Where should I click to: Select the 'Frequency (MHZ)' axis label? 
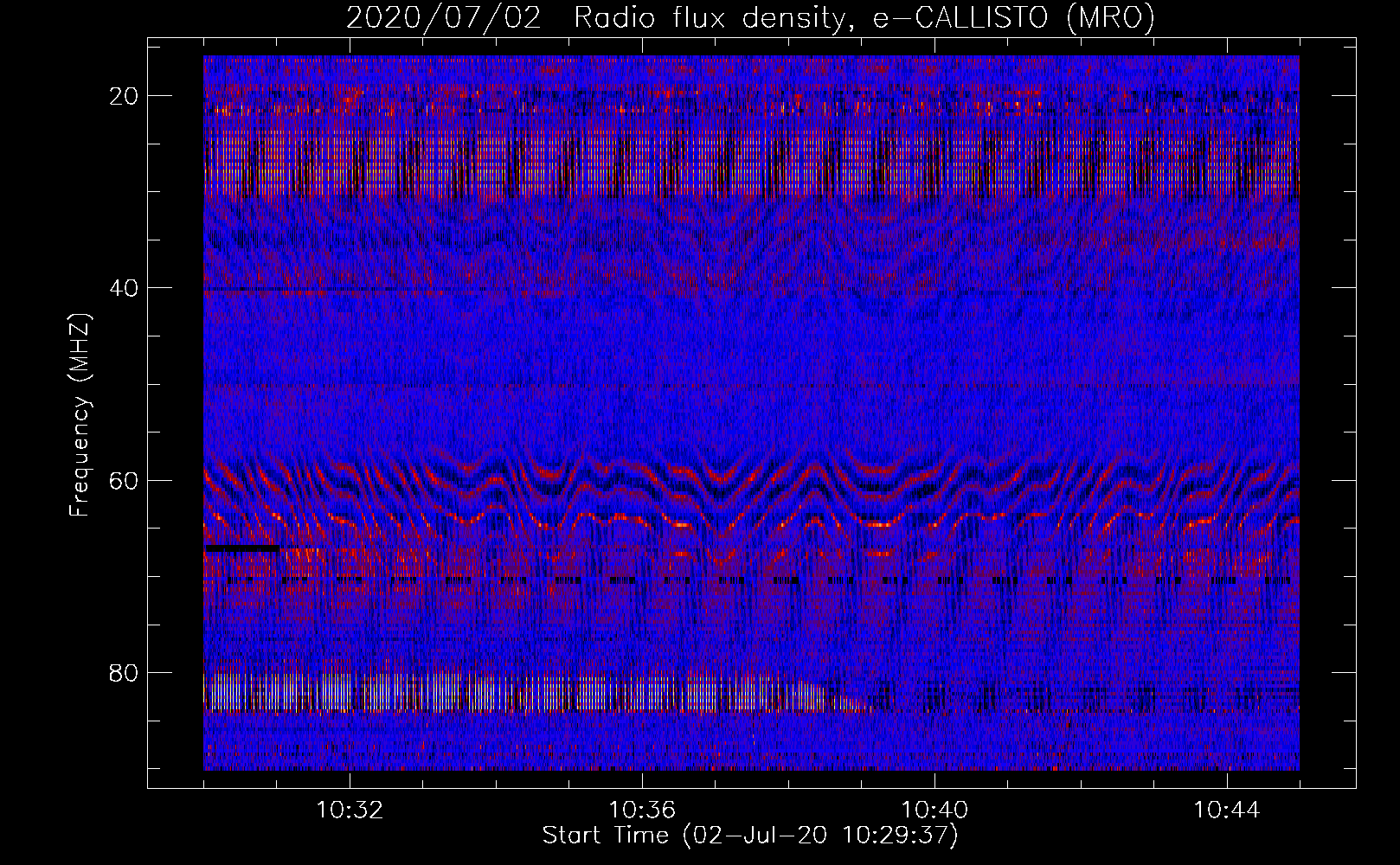pos(80,415)
